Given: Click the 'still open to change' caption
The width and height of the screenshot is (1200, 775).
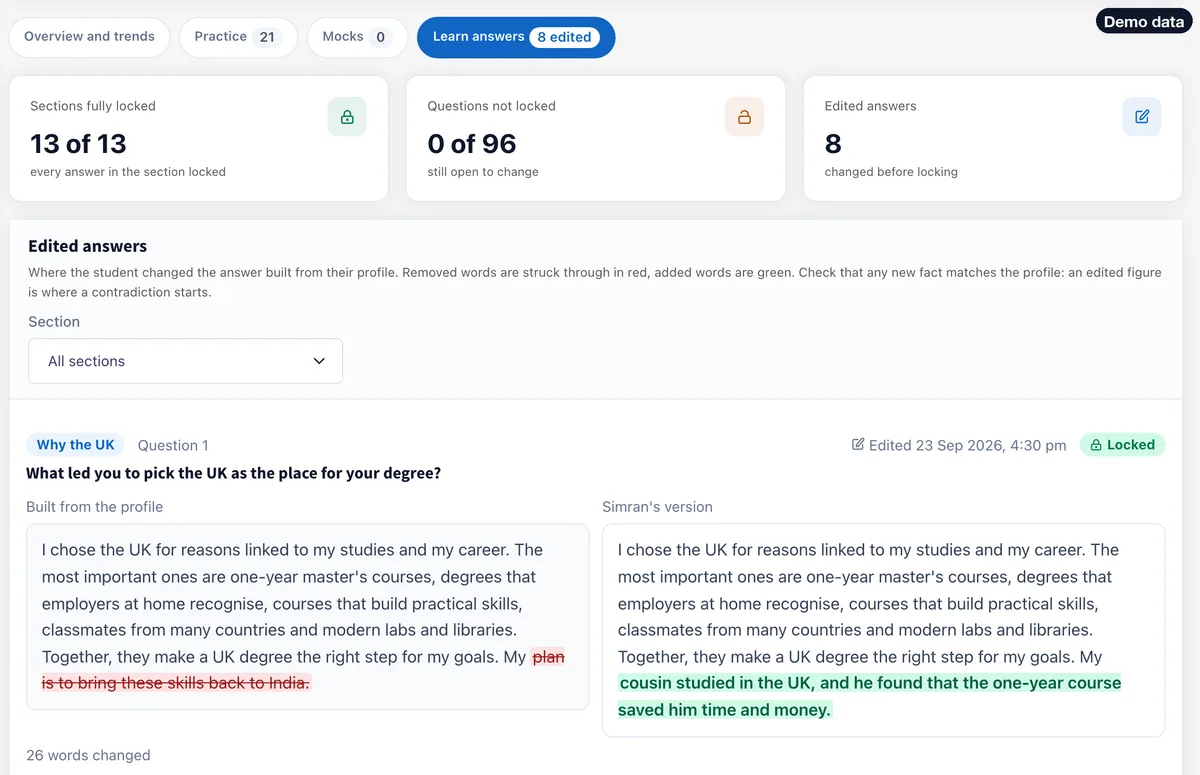Looking at the screenshot, I should pos(483,172).
